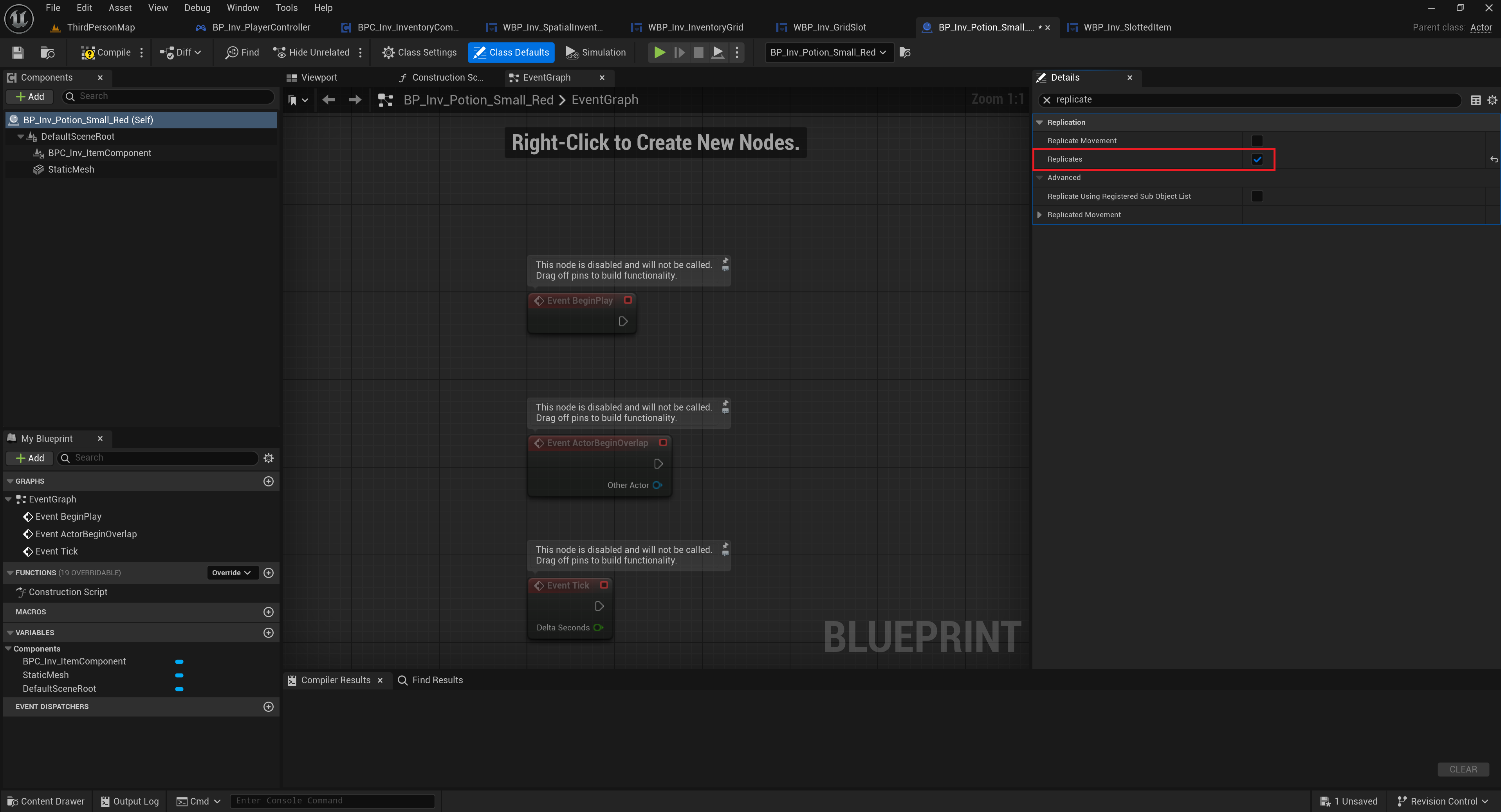Open the Content Drawer
The height and width of the screenshot is (812, 1501).
click(46, 801)
